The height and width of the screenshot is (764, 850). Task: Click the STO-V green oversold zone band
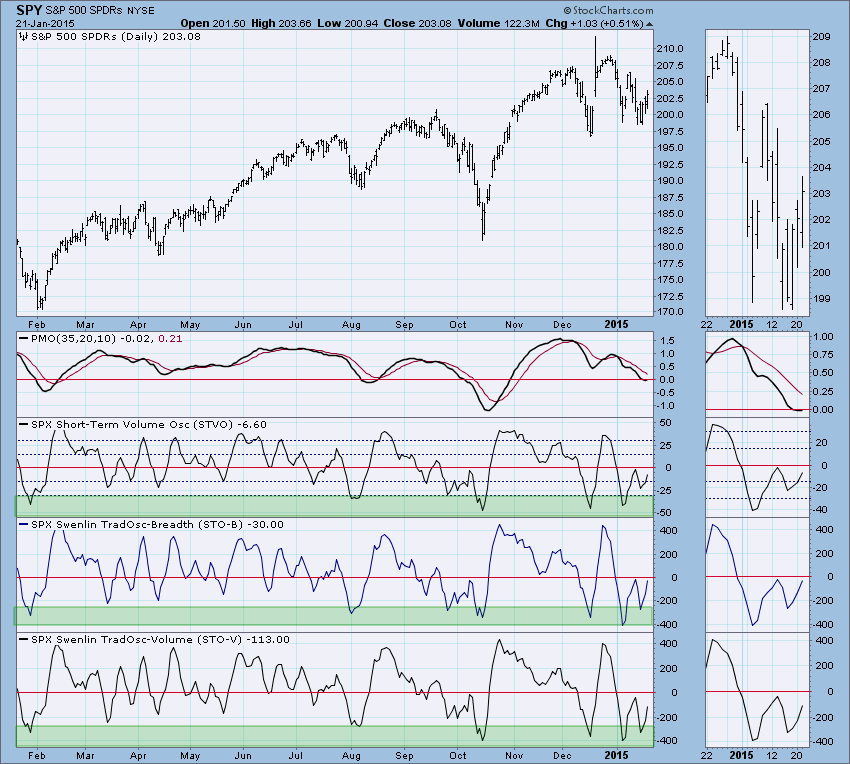tap(335, 736)
